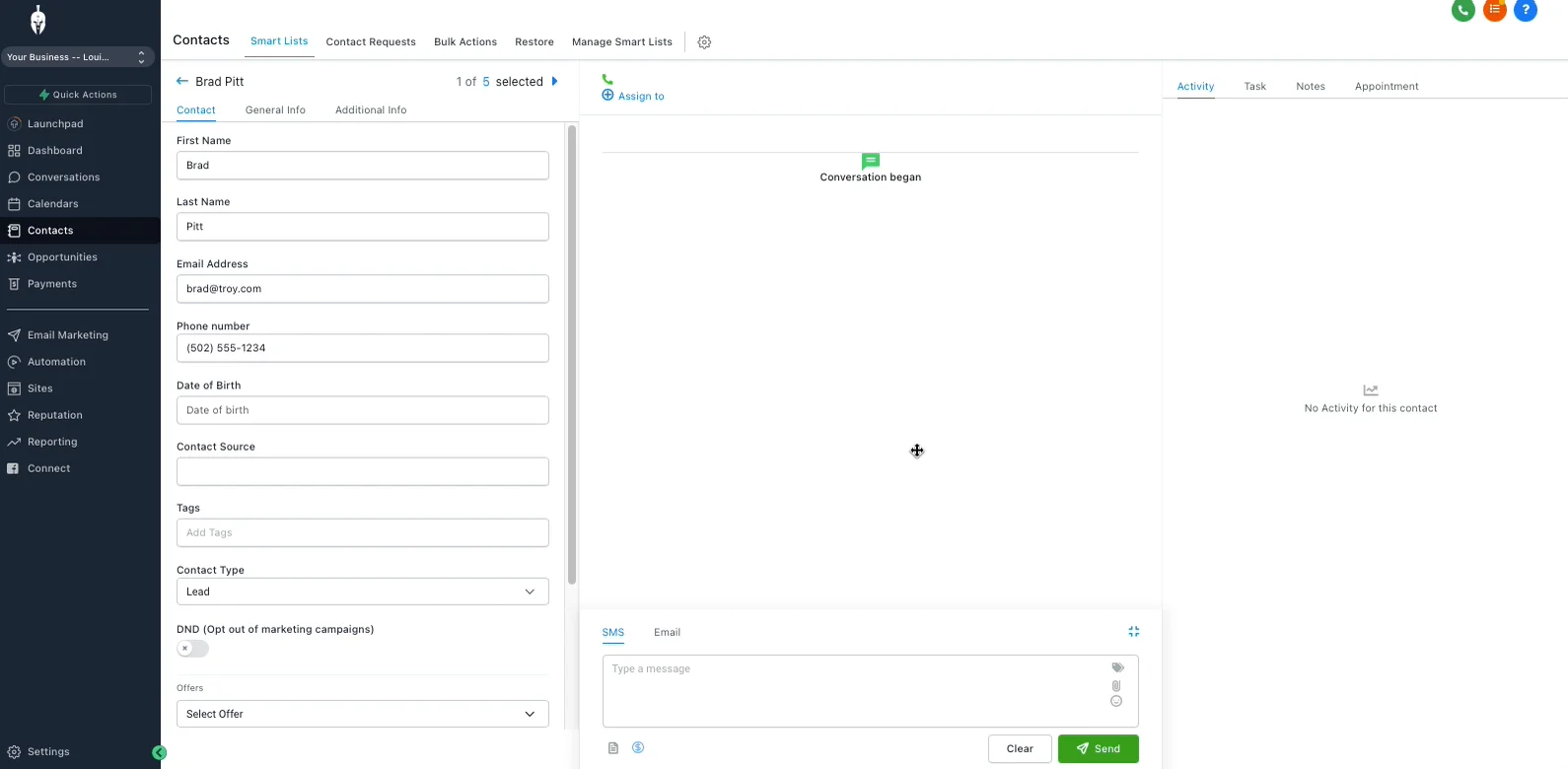The image size is (1568, 769).
Task: Insert tag icon in message box
Action: click(1117, 667)
